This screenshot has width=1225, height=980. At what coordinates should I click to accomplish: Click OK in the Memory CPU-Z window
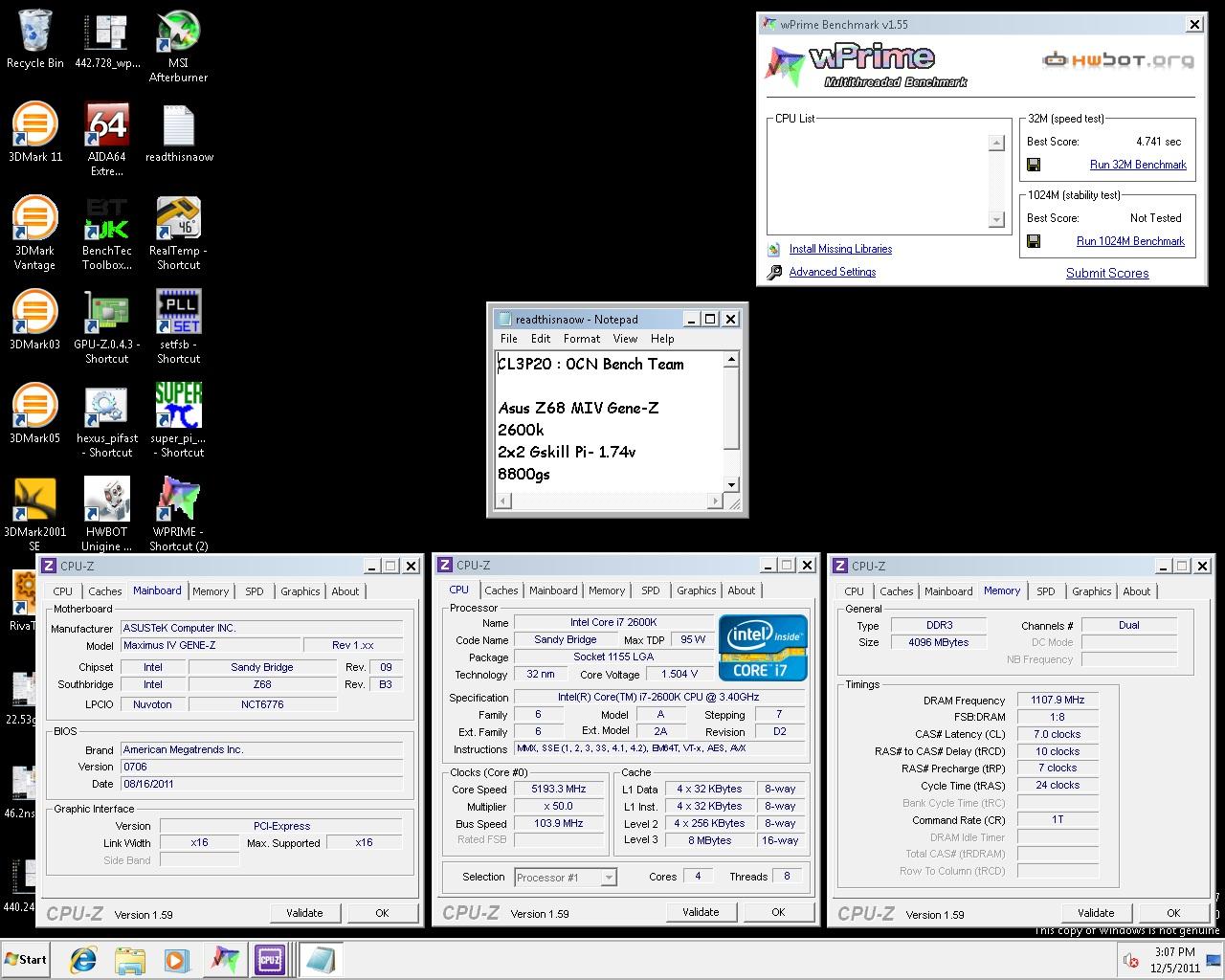[1173, 913]
